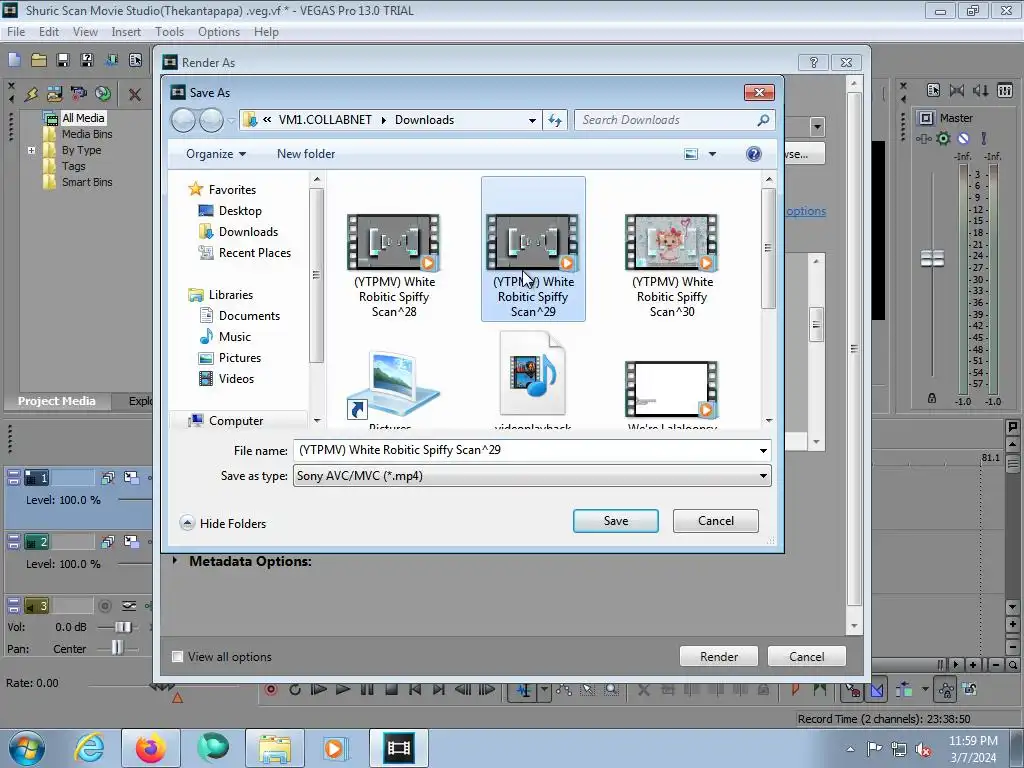Viewport: 1024px width, 768px height.
Task: Select the Zoom Edit tool magnifier icon
Action: (x=611, y=690)
